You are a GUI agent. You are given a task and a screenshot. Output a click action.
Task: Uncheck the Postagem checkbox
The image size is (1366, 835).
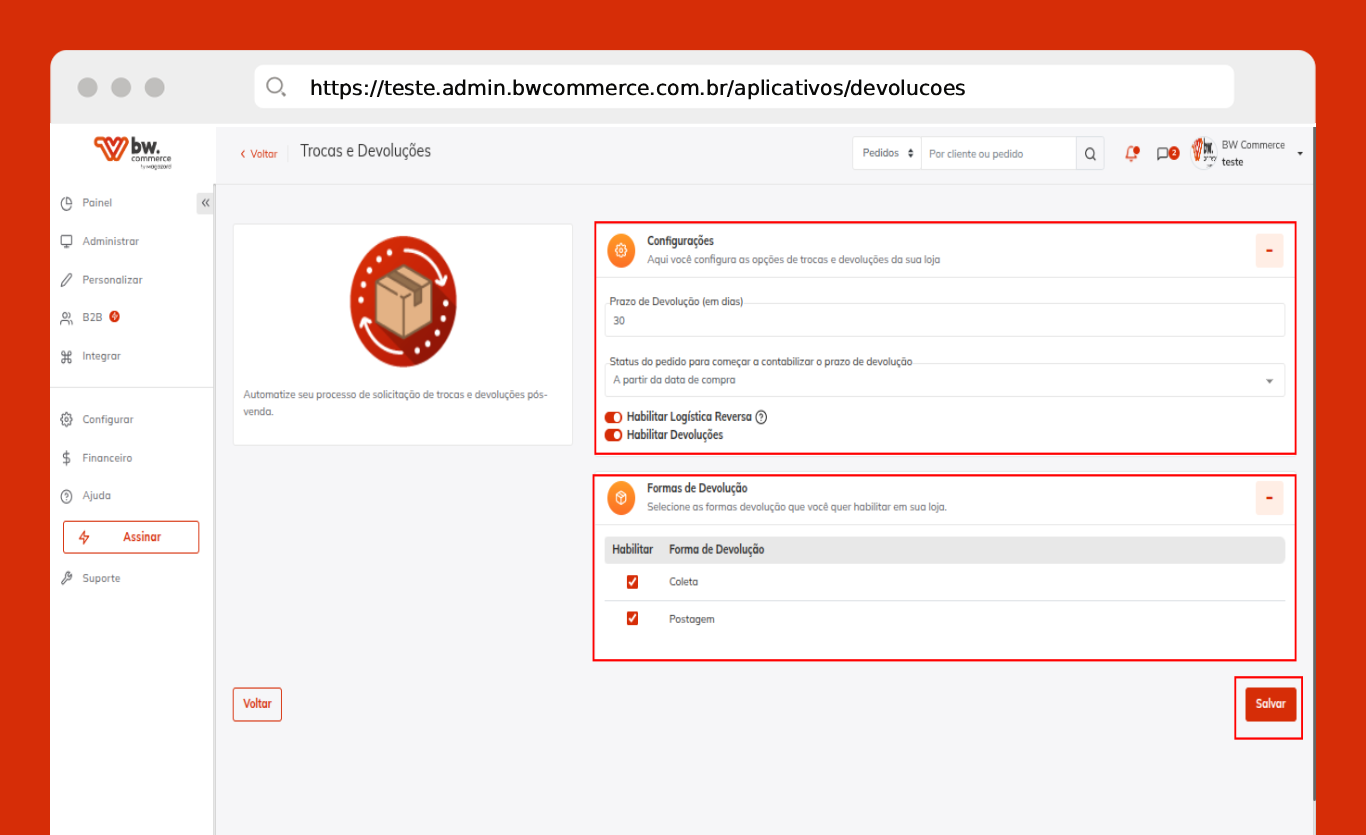tap(632, 618)
